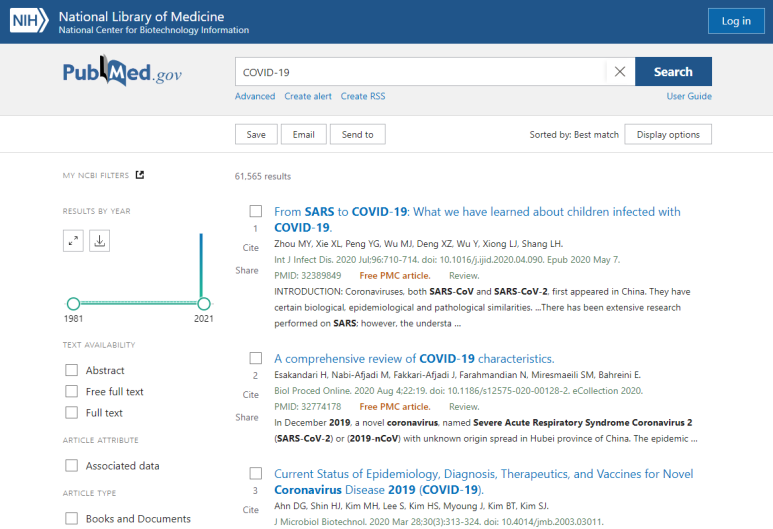
Task: Click the Int J Infect Dis citation line
Action: (x=447, y=260)
